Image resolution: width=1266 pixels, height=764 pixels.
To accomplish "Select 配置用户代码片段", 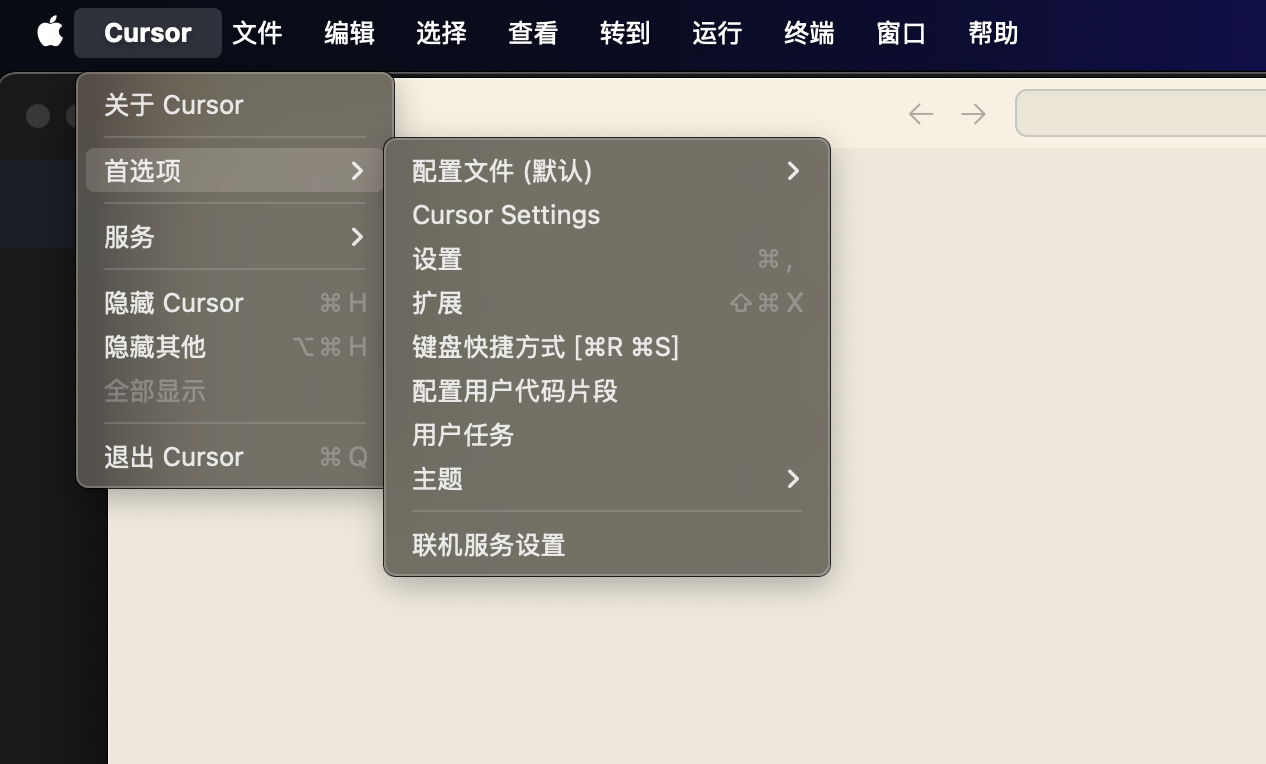I will (x=607, y=391).
